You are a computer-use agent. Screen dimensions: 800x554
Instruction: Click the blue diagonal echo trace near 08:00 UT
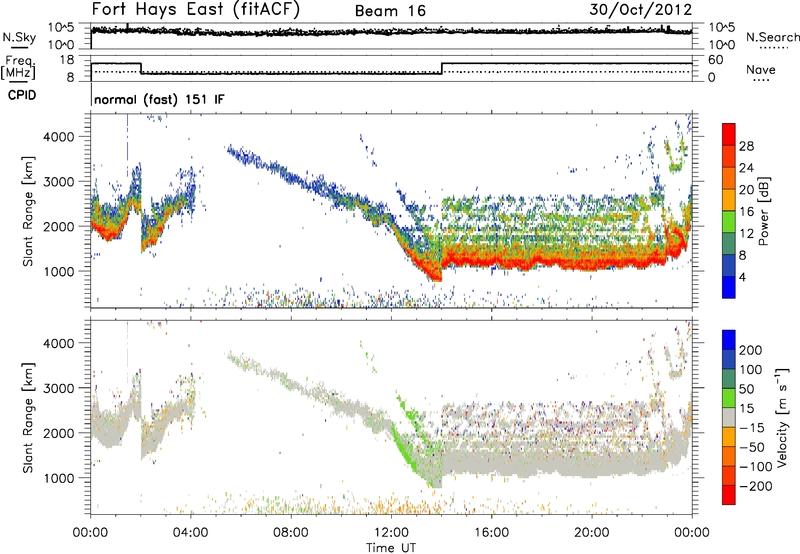[x=291, y=176]
